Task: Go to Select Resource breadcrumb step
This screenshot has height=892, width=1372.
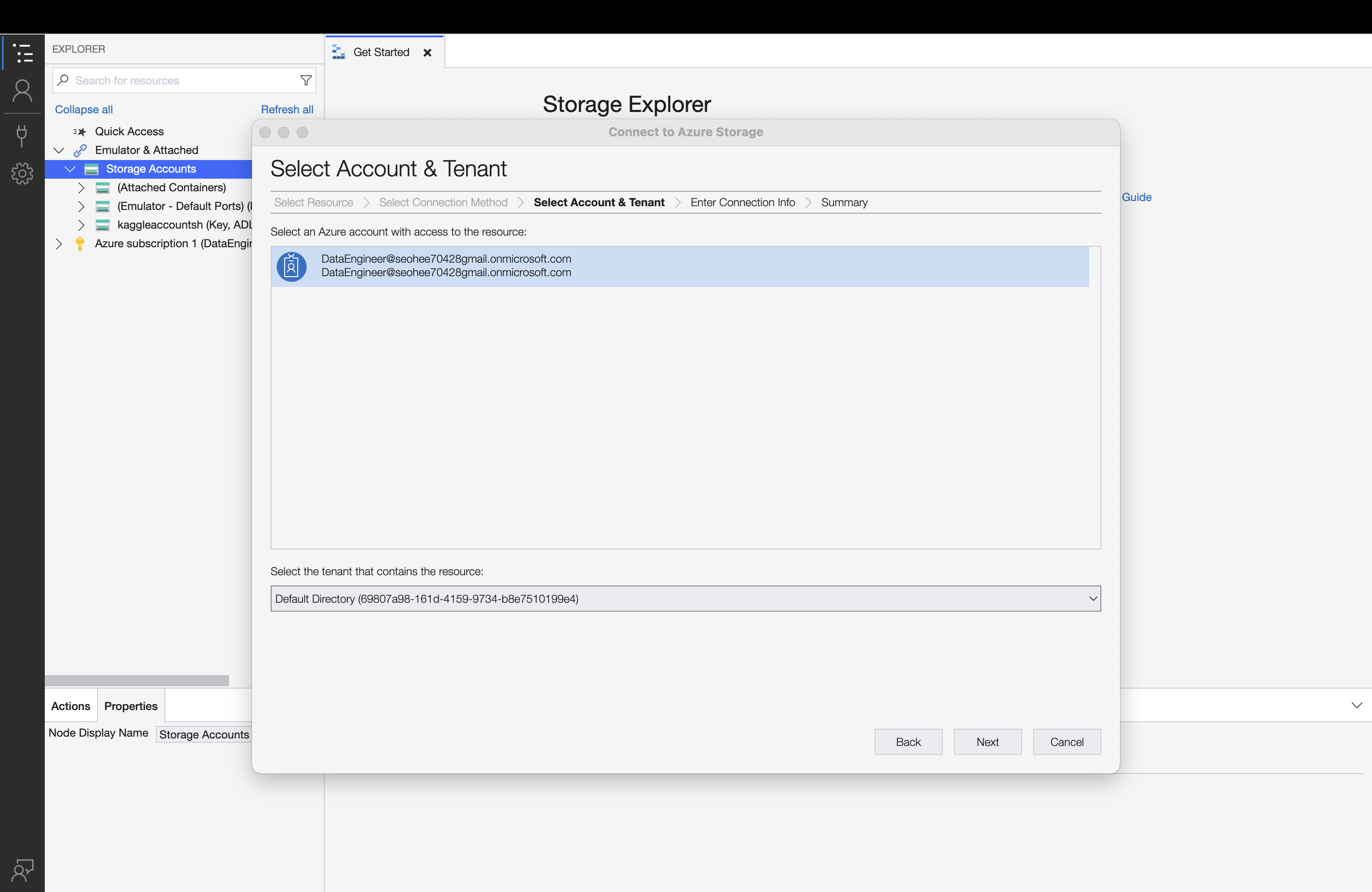Action: click(x=314, y=203)
